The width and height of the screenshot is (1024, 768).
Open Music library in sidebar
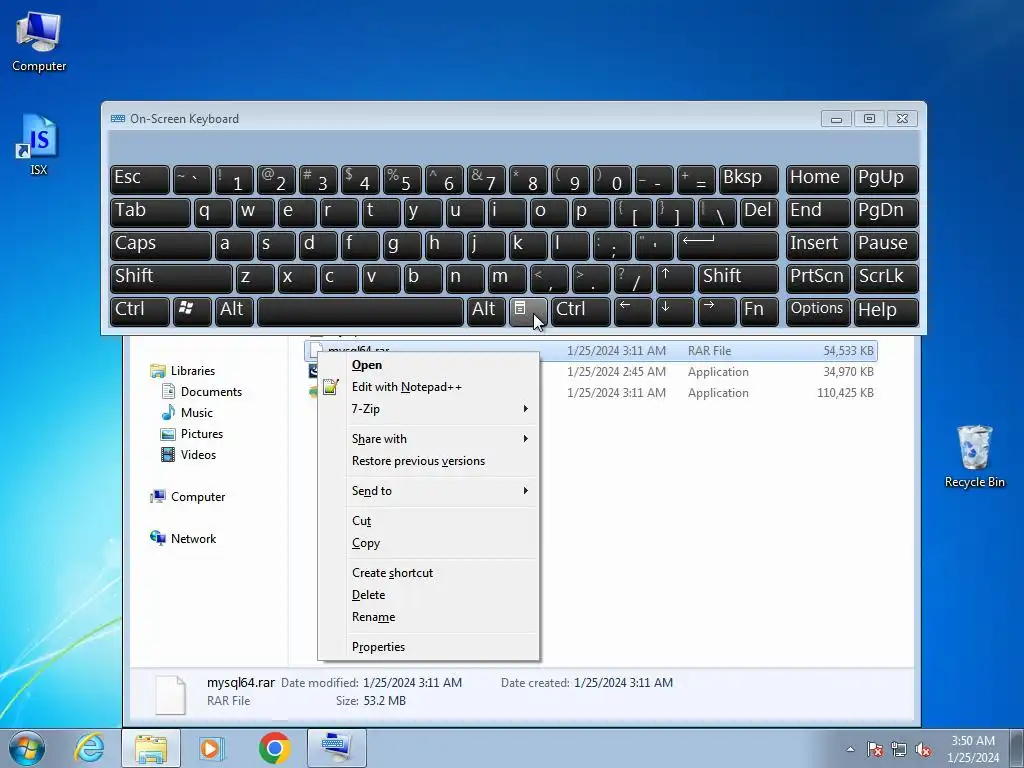click(187, 413)
